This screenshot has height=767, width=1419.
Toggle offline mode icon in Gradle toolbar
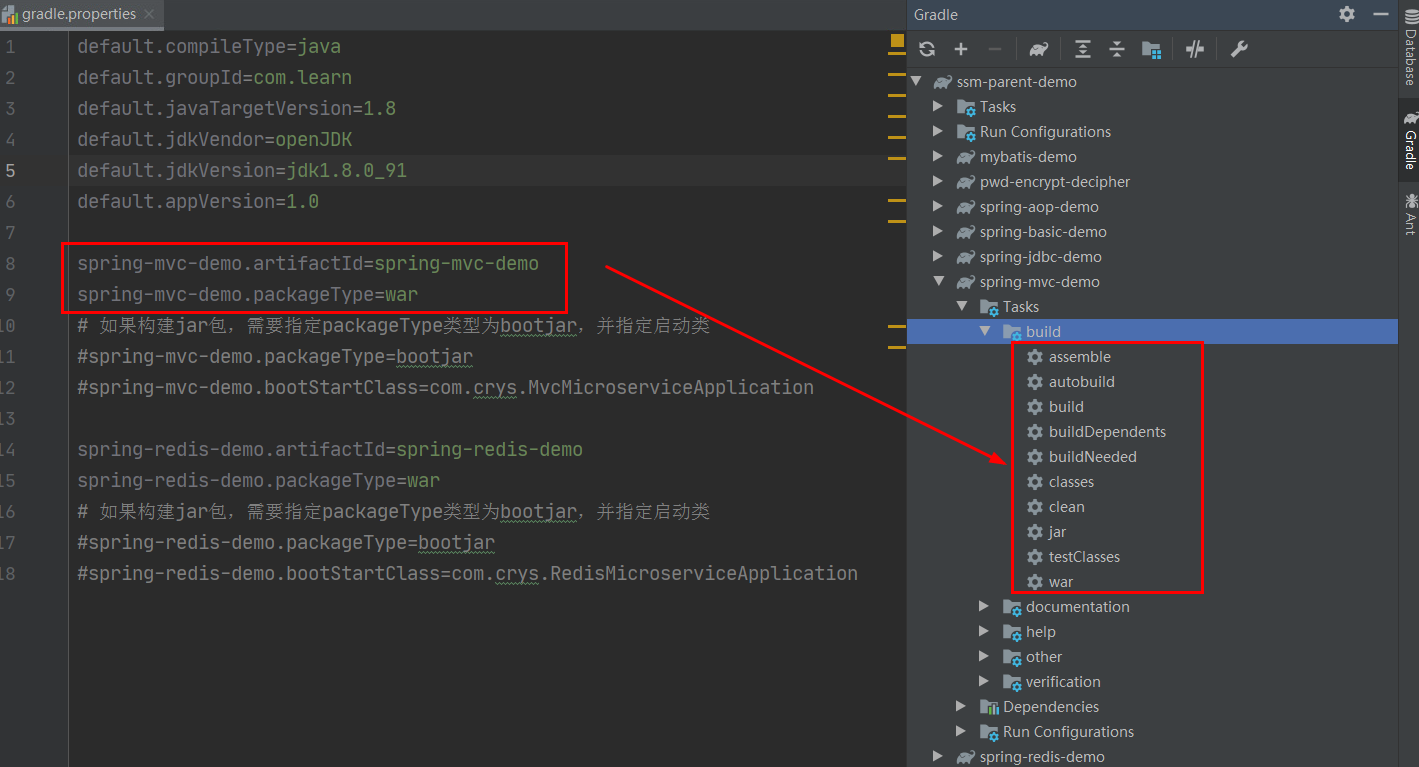[x=1195, y=49]
